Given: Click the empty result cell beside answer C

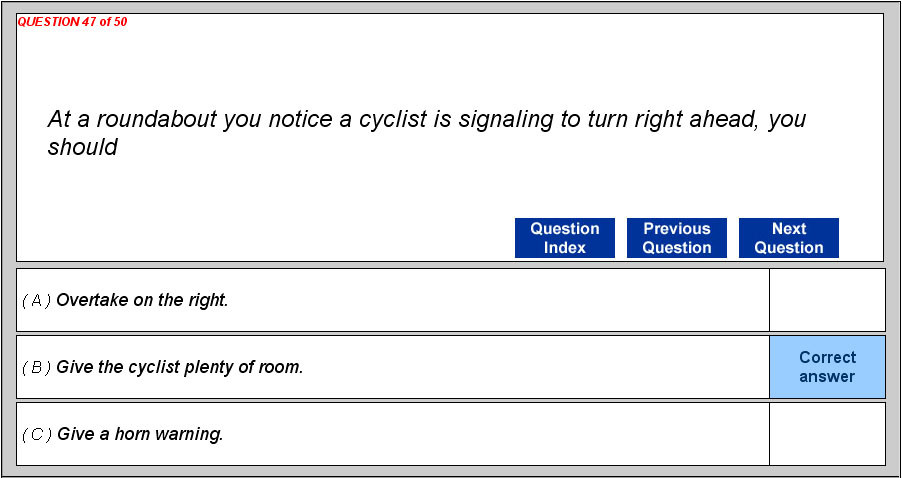Looking at the screenshot, I should 827,434.
